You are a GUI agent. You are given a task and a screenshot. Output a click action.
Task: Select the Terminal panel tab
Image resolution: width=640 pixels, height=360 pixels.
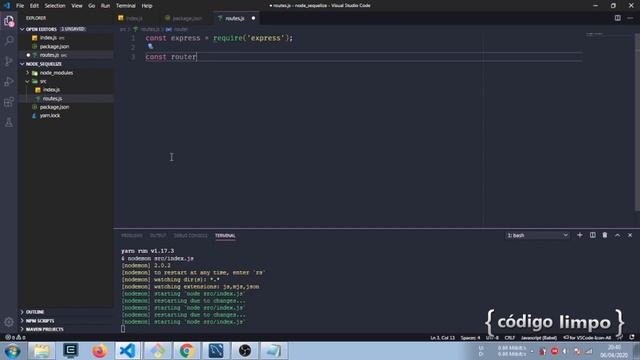225,236
